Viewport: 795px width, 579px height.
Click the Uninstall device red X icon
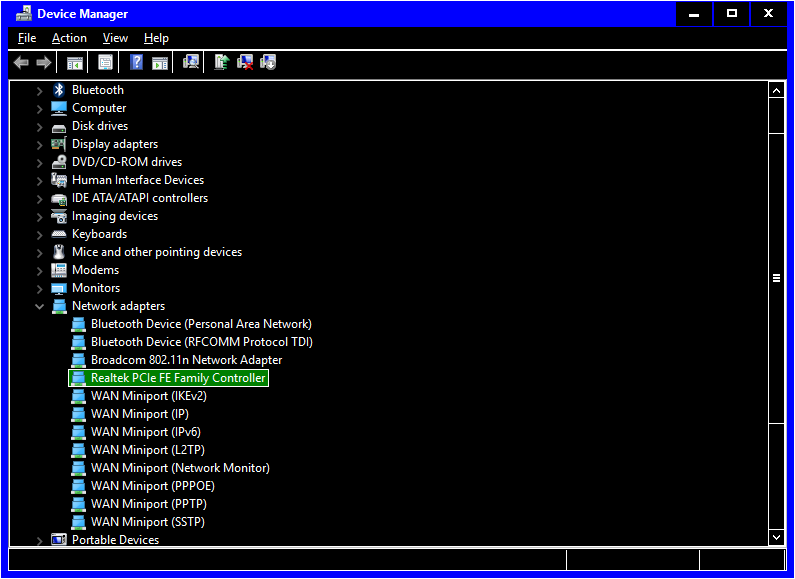245,63
